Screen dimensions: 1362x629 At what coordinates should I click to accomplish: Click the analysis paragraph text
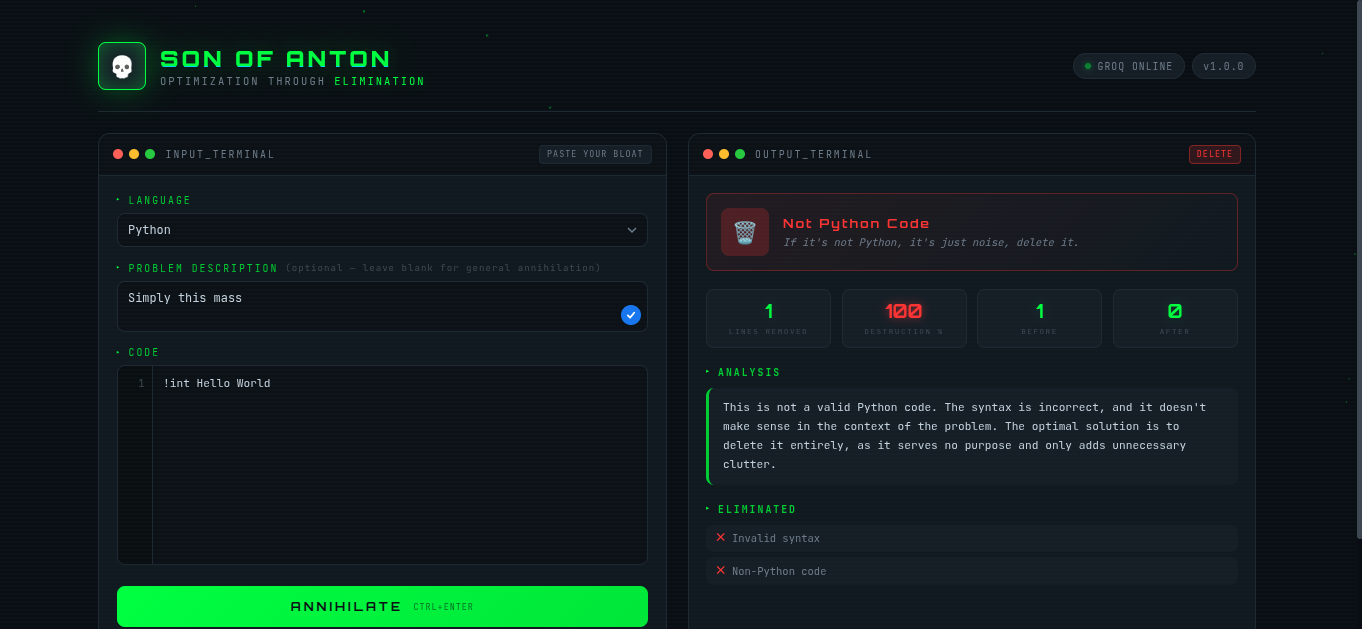[964, 436]
